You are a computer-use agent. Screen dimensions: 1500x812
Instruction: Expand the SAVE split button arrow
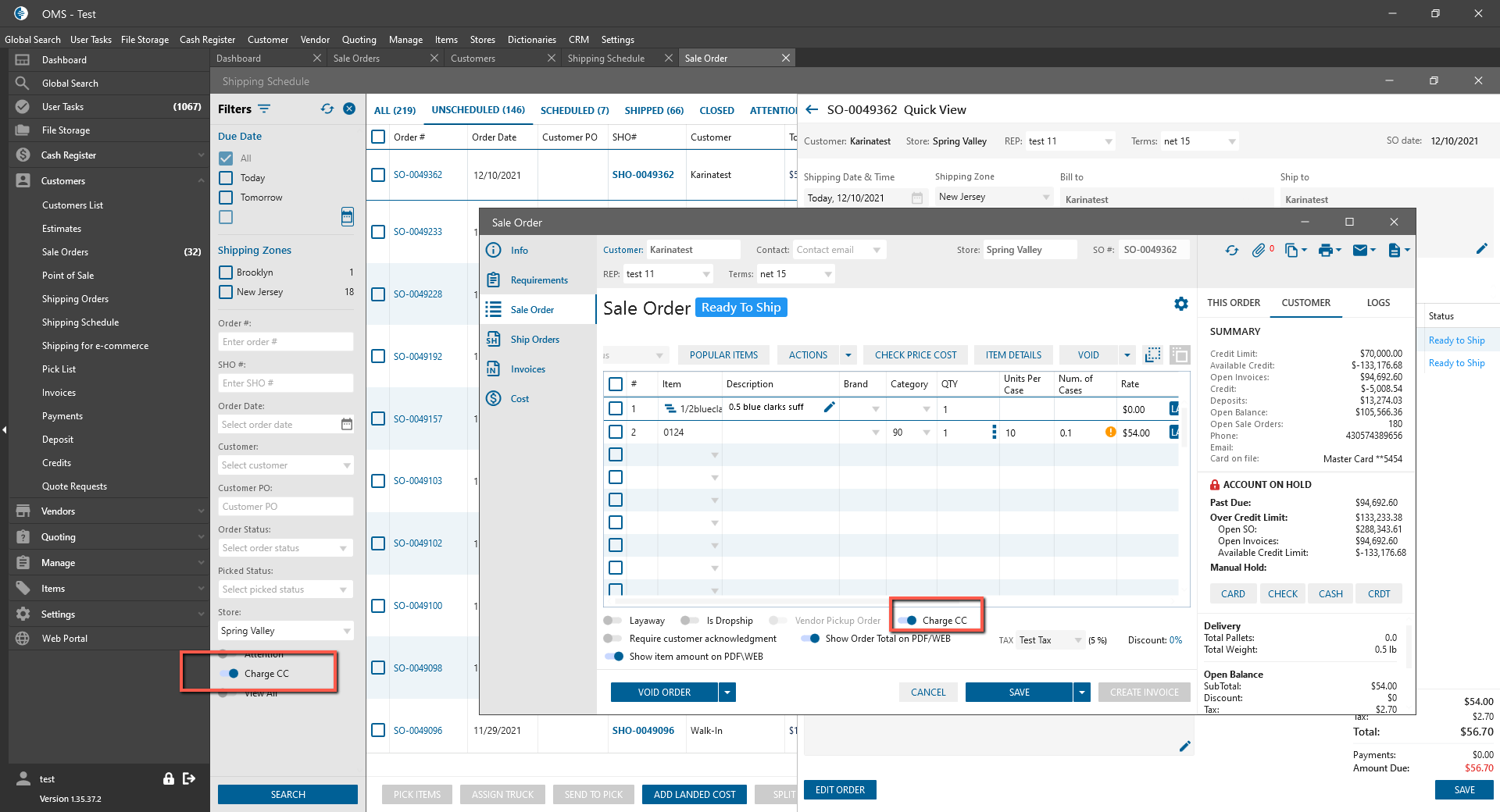point(1082,693)
